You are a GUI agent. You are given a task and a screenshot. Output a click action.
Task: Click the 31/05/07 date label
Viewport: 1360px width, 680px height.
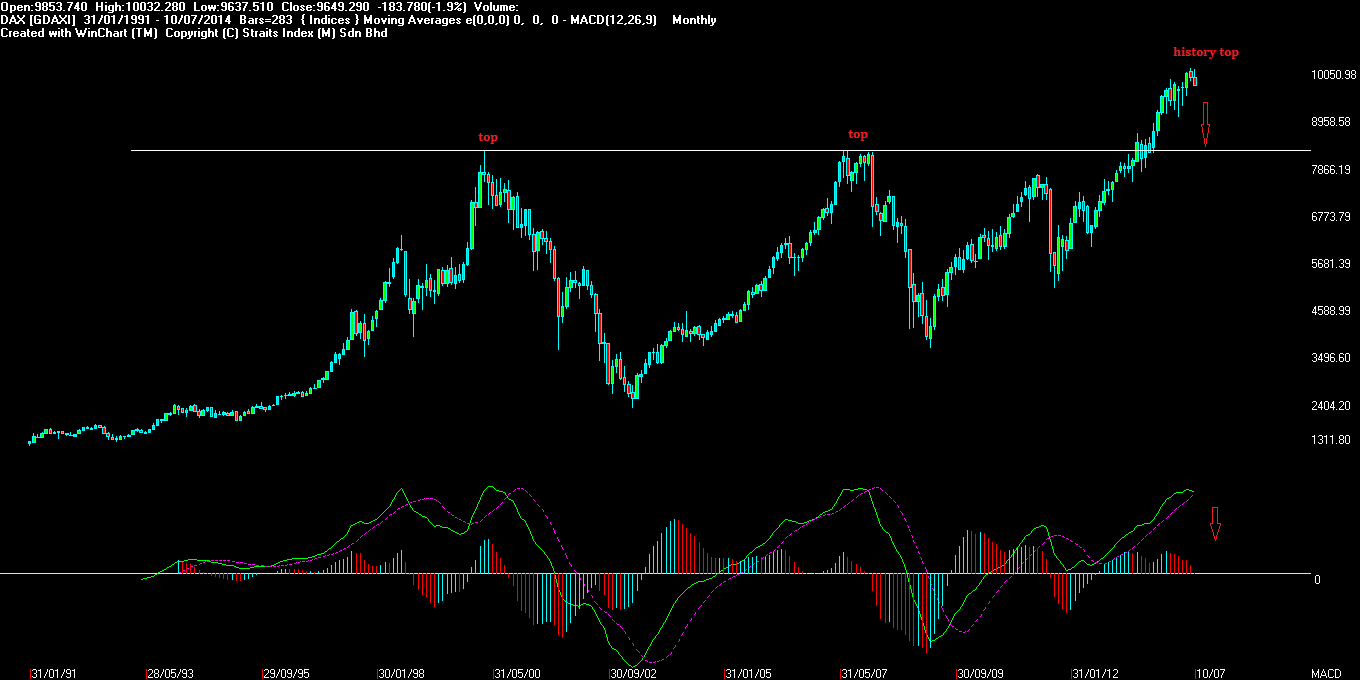pos(865,673)
